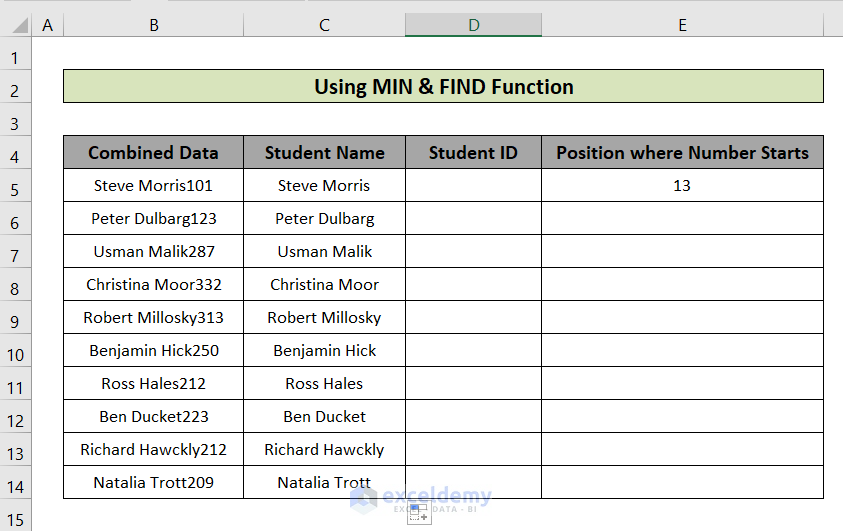Click the 'Natalia Trott209' cell

(x=153, y=483)
